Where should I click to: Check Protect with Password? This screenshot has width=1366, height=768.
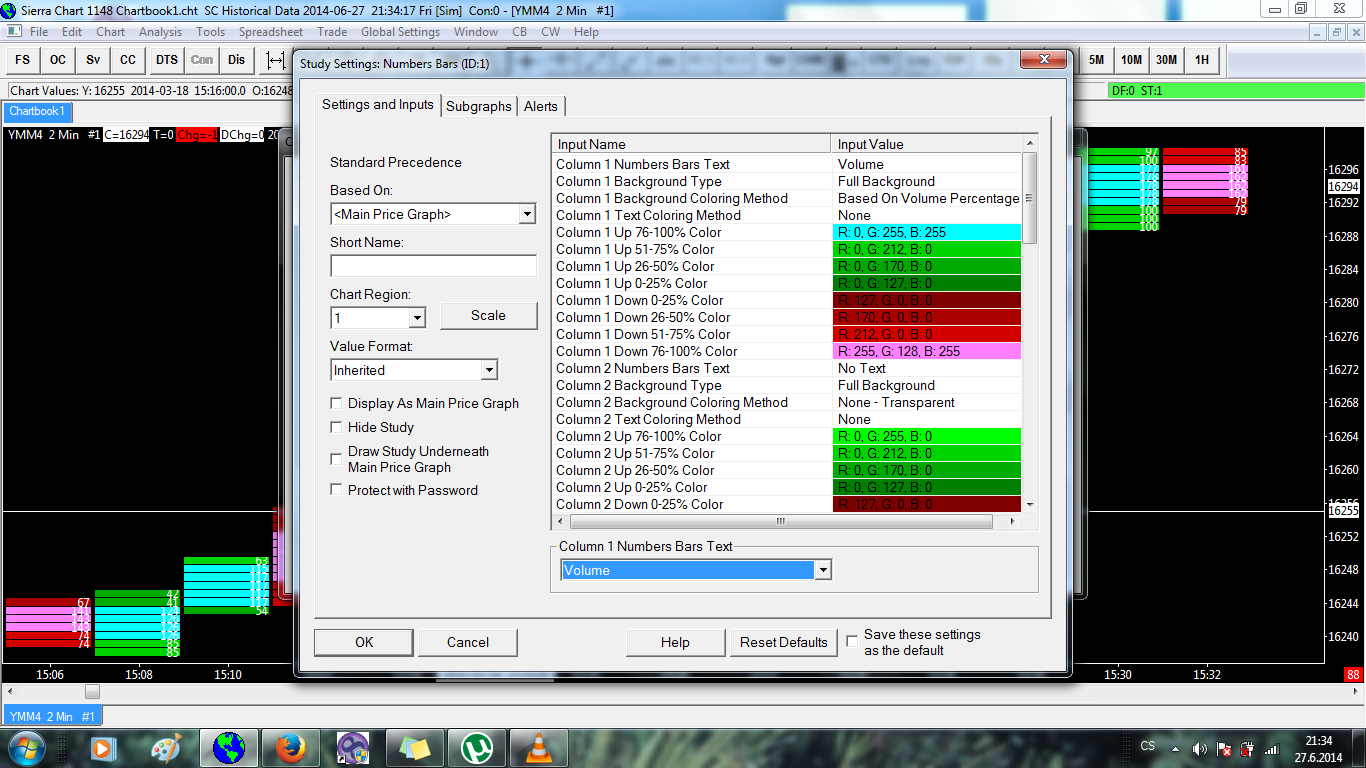point(337,490)
